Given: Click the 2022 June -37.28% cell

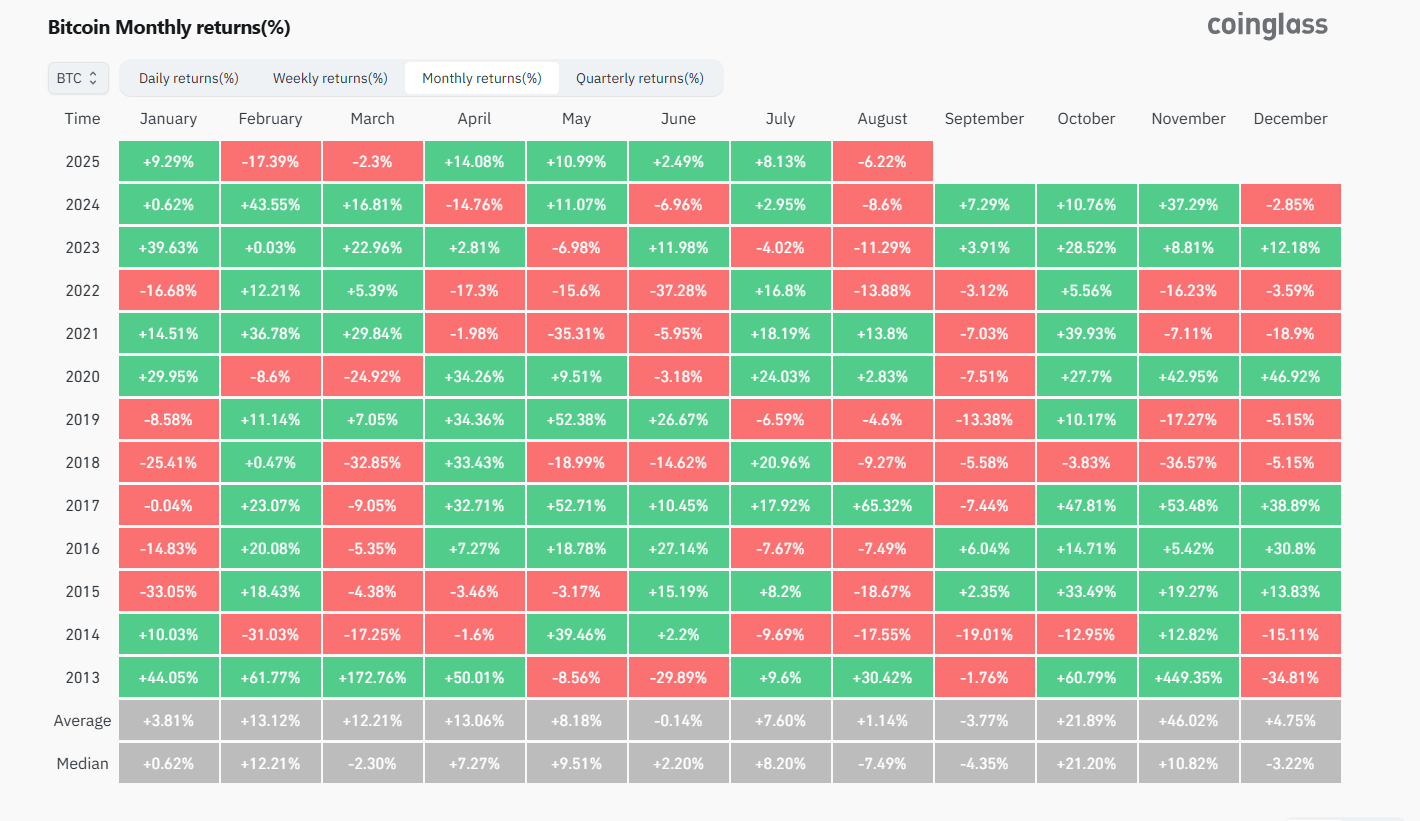Looking at the screenshot, I should click(678, 290).
